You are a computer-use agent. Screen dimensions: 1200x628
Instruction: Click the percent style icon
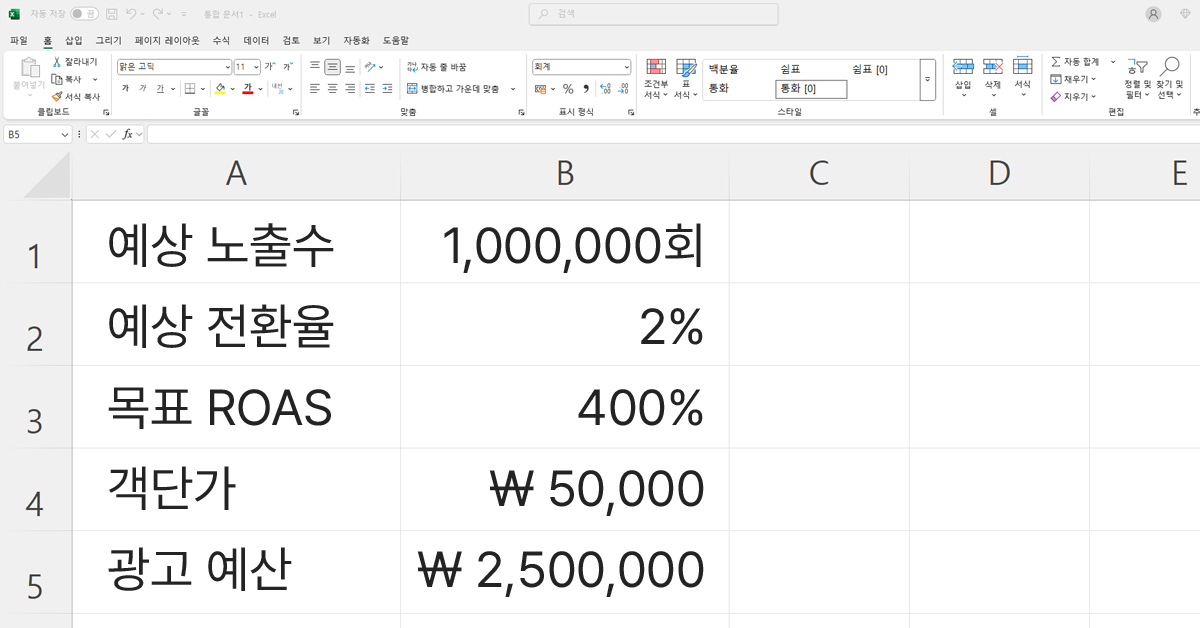click(568, 89)
